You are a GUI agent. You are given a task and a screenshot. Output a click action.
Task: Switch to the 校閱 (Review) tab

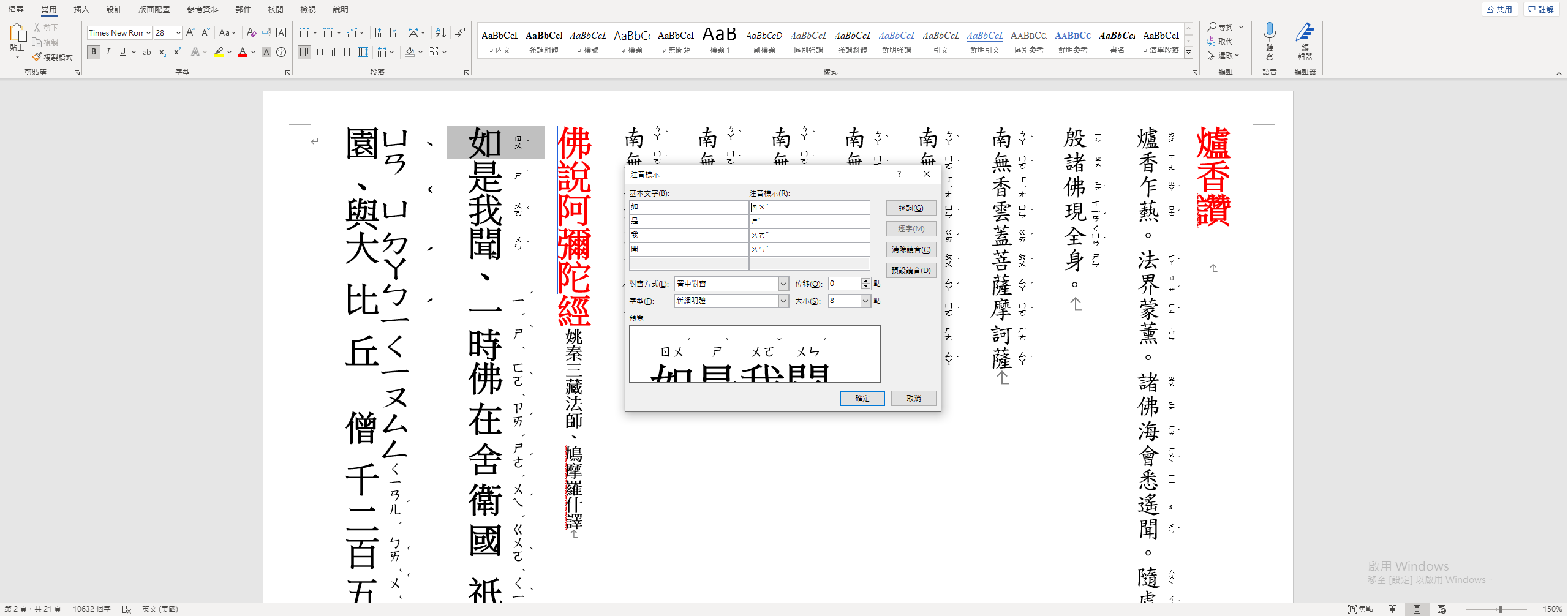click(276, 9)
